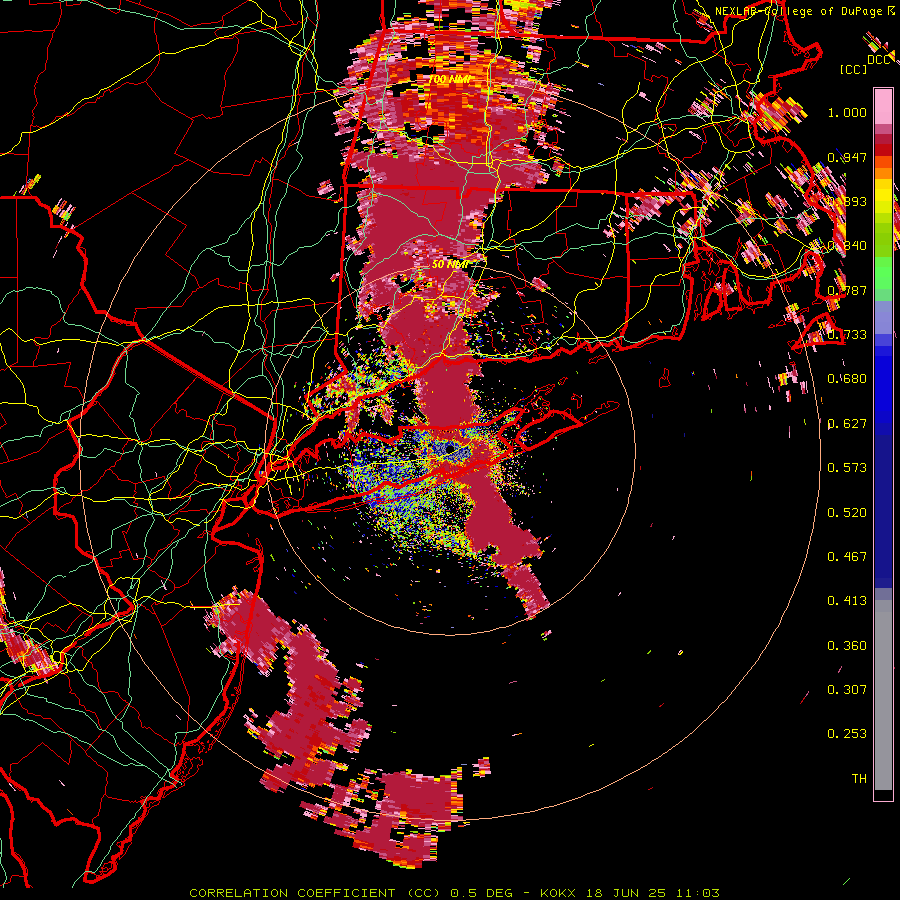Click the [CC] legend heading
900x900 pixels.
854,69
